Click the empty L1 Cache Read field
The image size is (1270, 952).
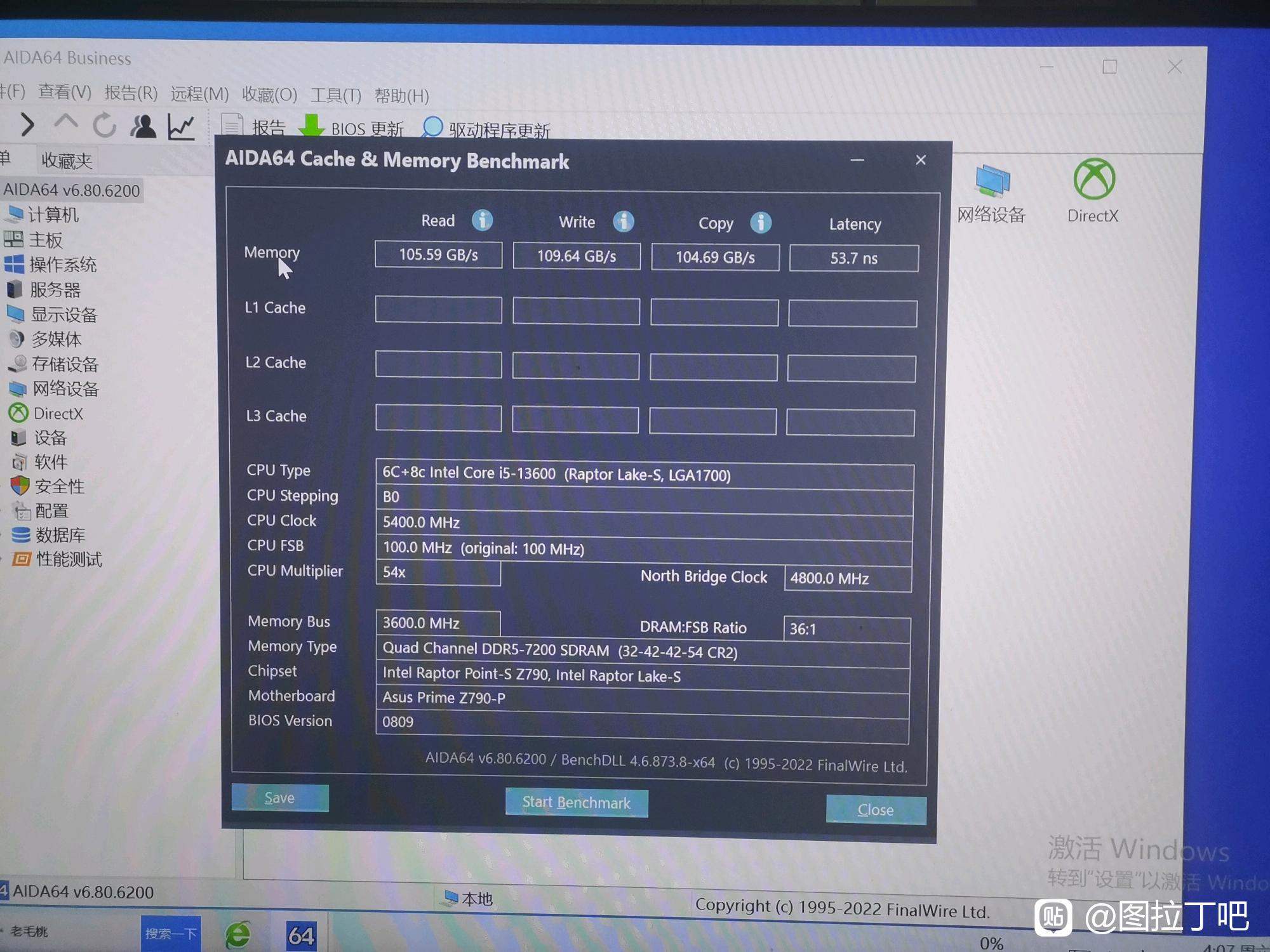pos(438,310)
